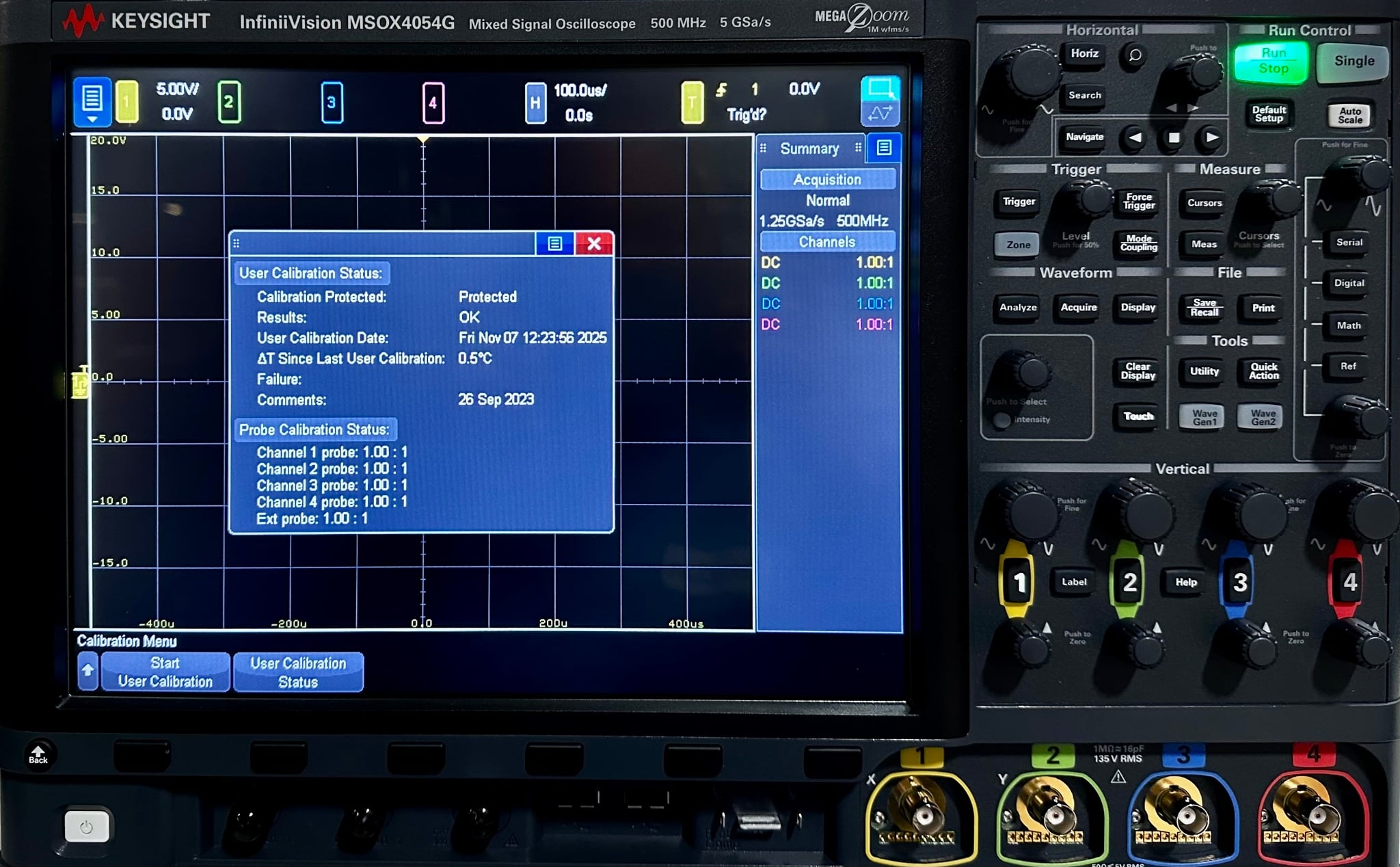Click the Navigate key
This screenshot has height=867, width=1400.
click(x=1085, y=137)
